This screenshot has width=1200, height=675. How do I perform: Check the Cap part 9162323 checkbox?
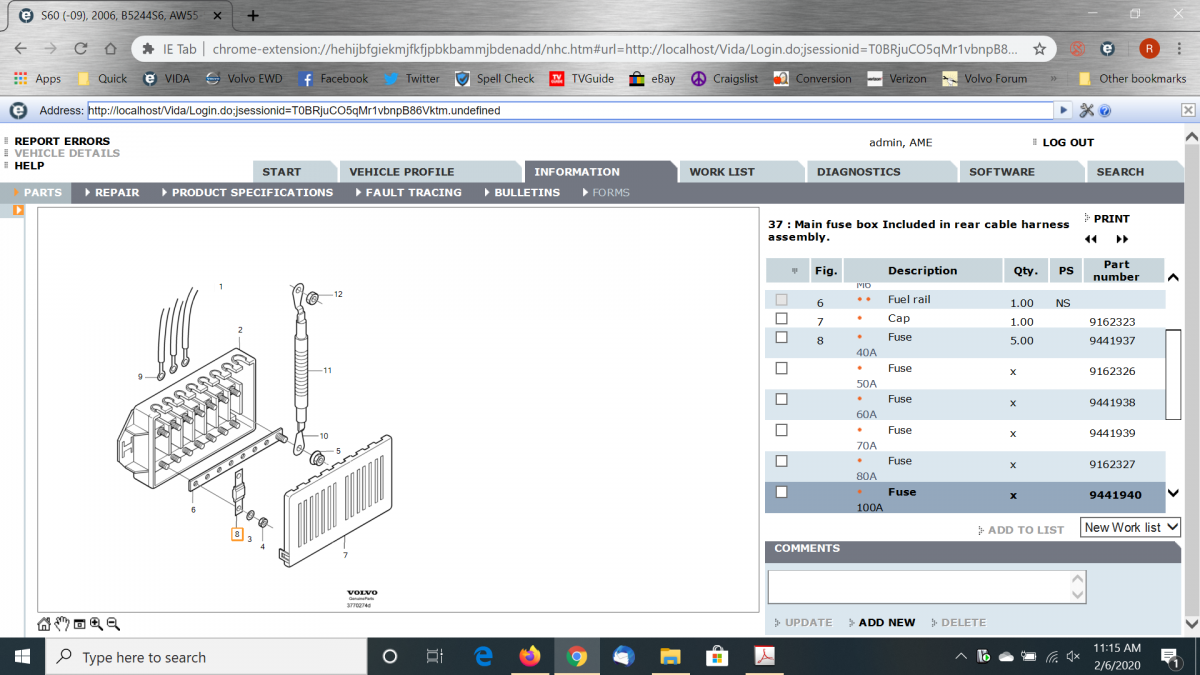coord(782,319)
